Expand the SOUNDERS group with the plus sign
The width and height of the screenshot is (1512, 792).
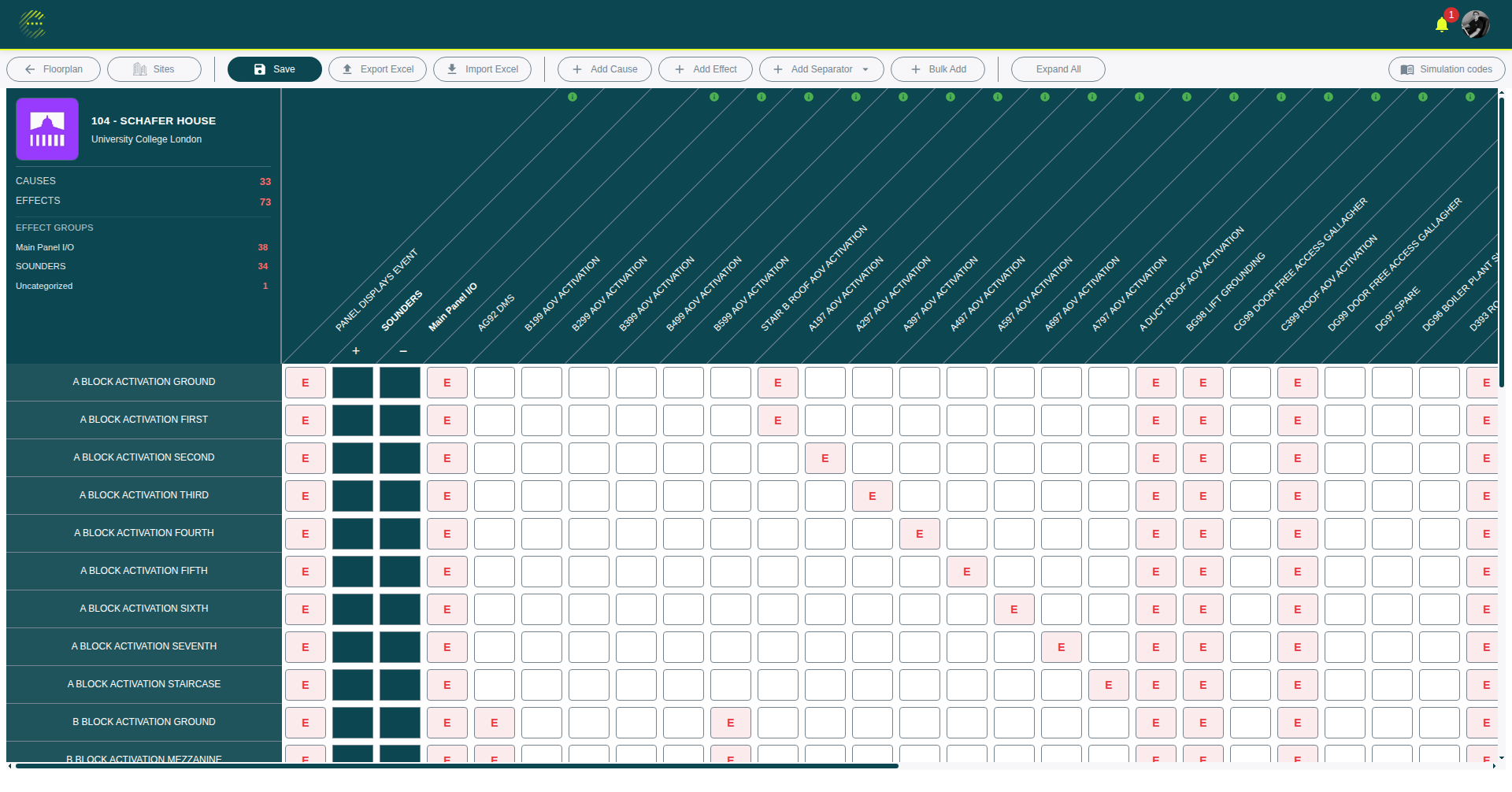tap(356, 351)
